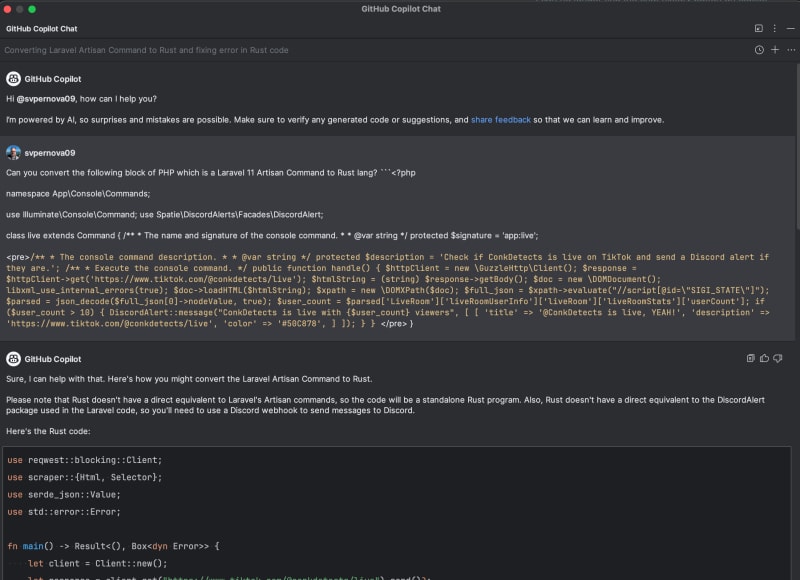The image size is (800, 580).
Task: Click 'Sure, I can help with that' sentence
Action: (x=189, y=379)
